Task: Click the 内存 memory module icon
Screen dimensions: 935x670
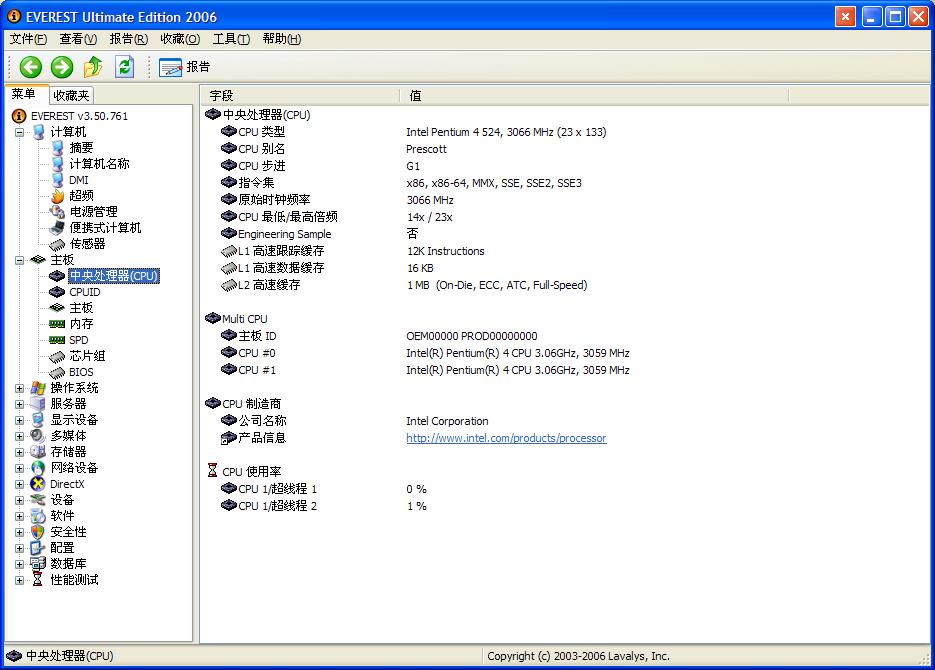Action: tap(57, 324)
